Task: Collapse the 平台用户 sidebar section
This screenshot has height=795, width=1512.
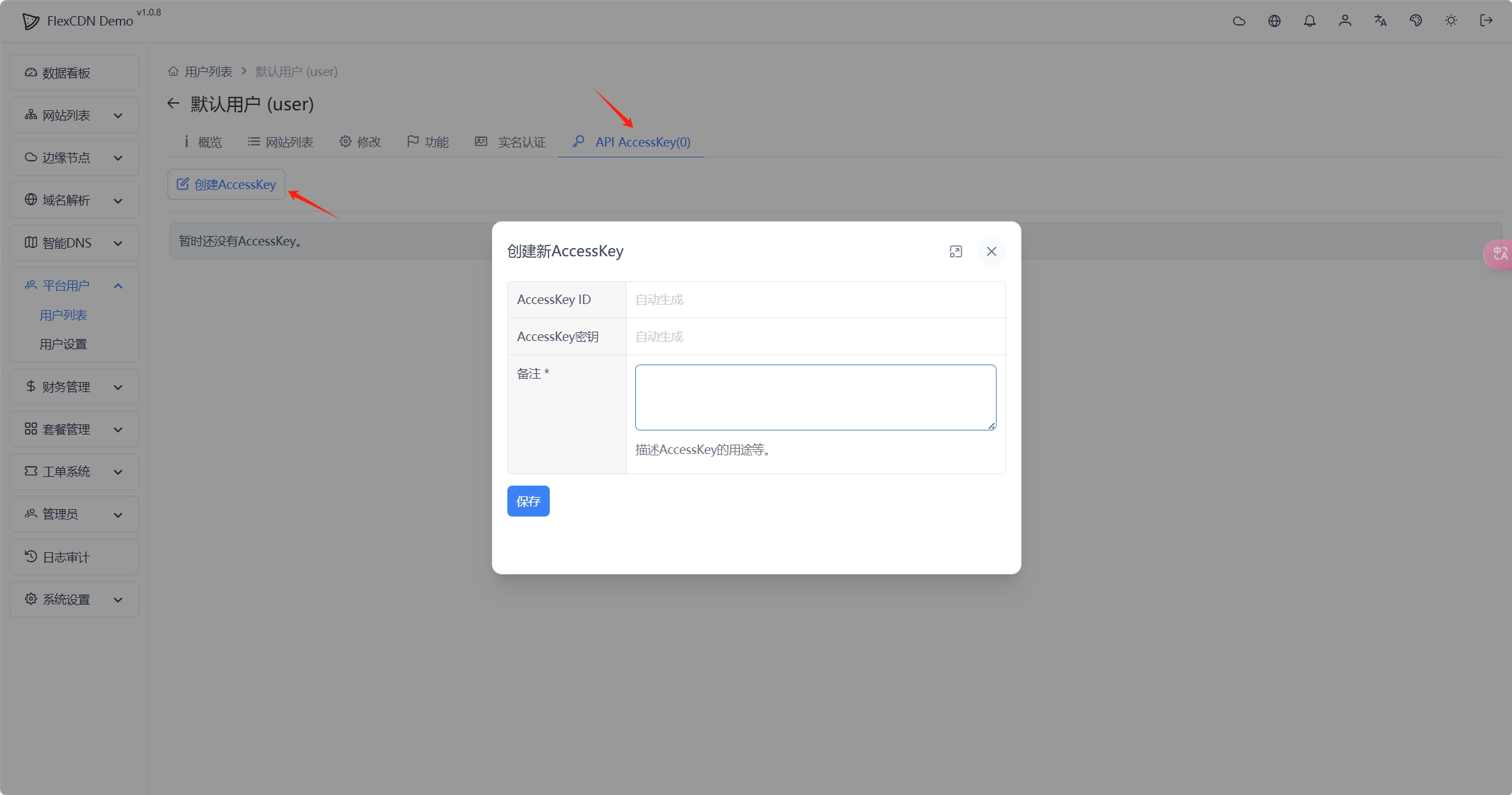Action: [x=74, y=285]
